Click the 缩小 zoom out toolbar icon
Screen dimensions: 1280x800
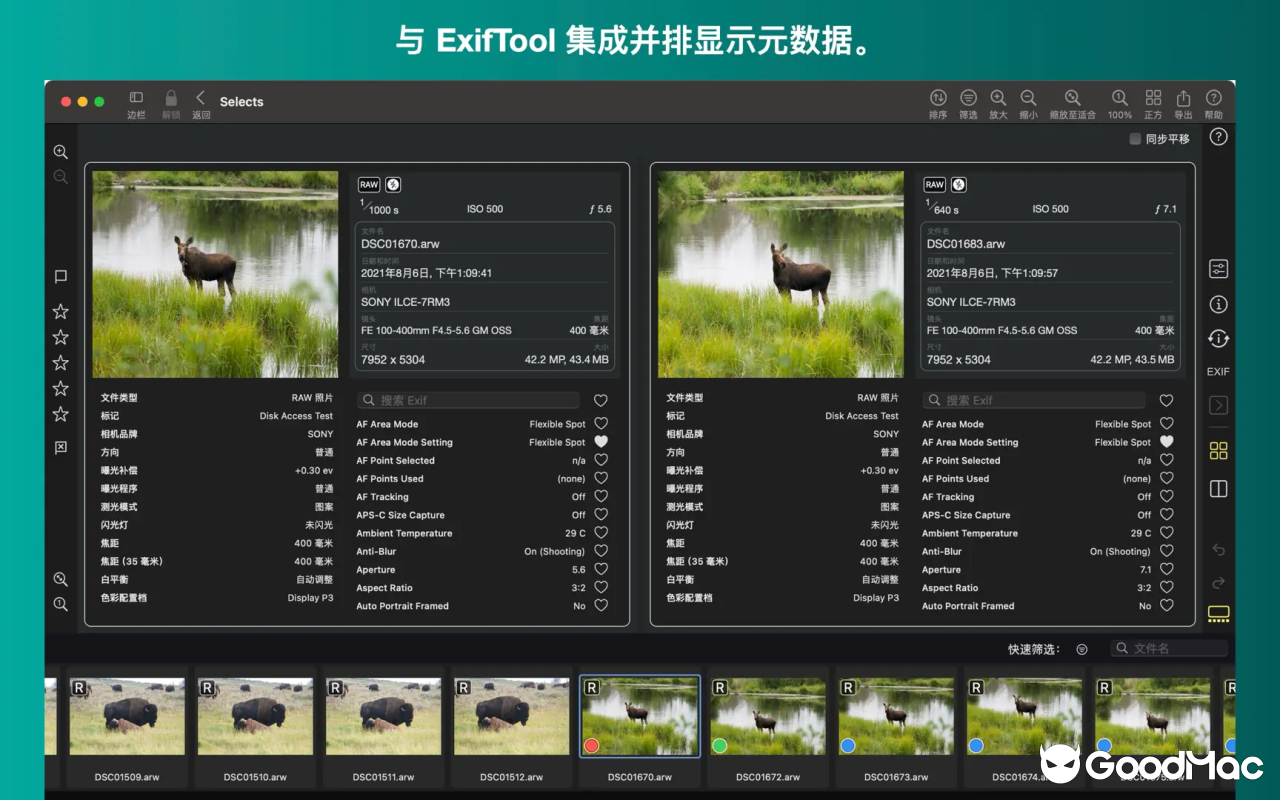(1028, 98)
